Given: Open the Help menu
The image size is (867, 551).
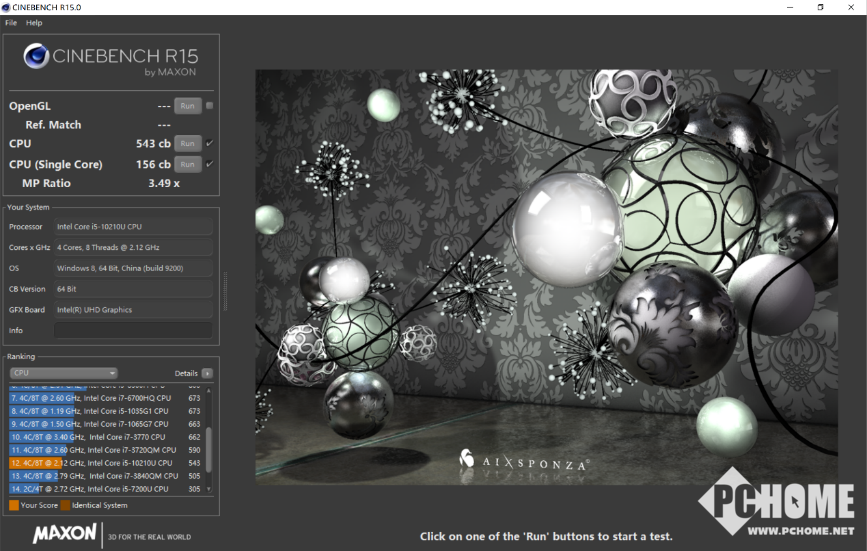Looking at the screenshot, I should pos(34,23).
